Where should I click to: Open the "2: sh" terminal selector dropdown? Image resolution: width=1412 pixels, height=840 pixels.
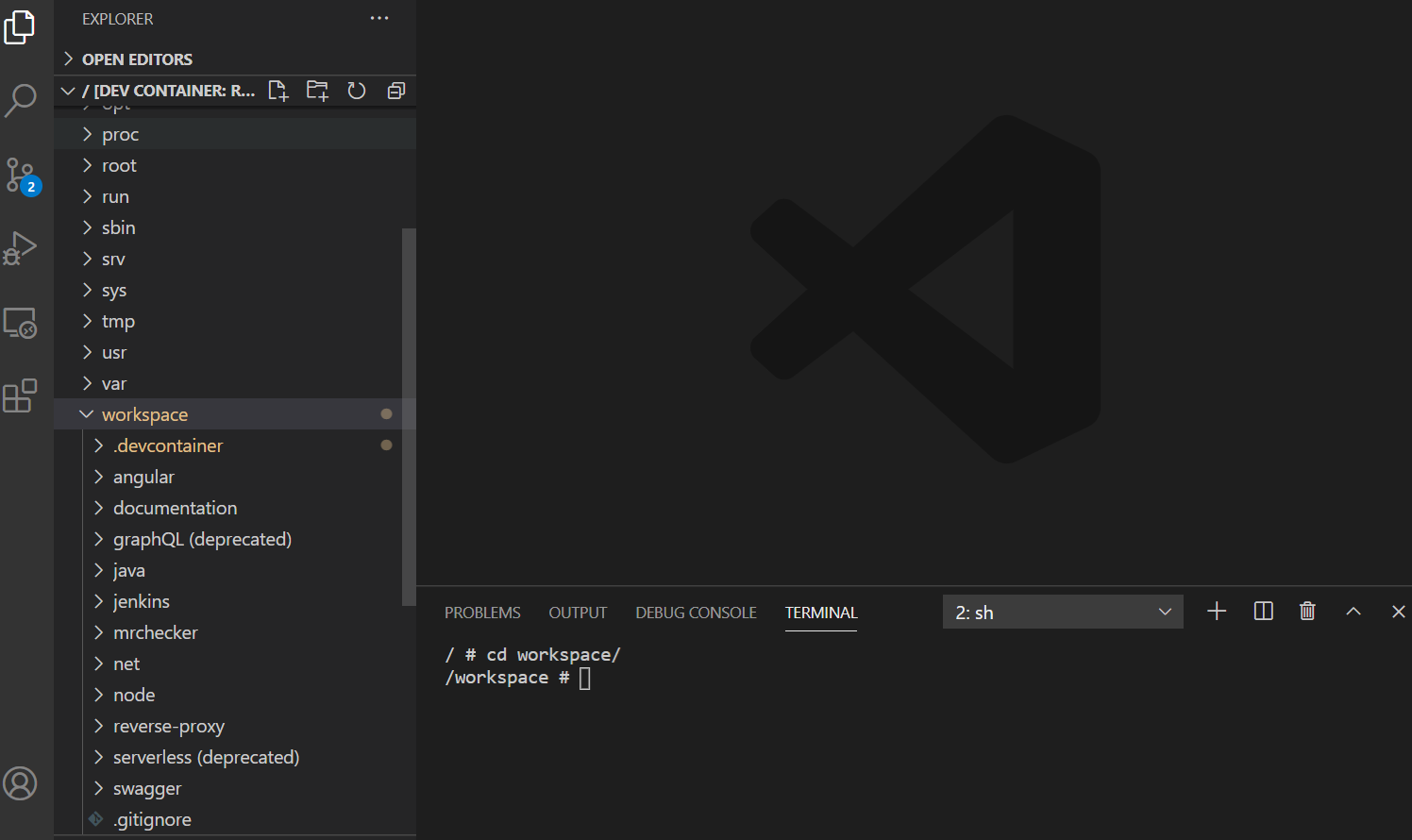1063,611
